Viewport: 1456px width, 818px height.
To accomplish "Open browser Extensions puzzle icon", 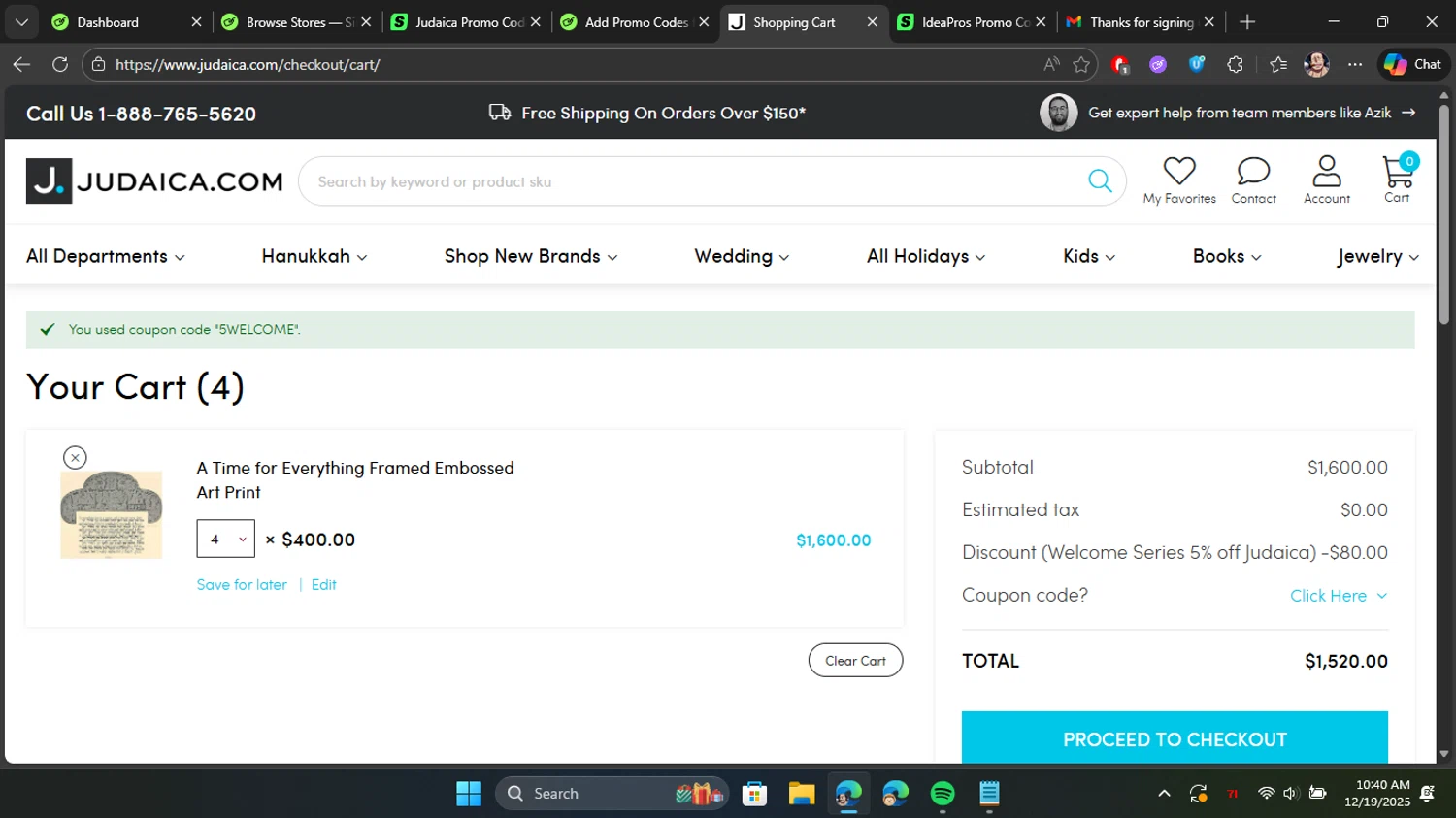I will pos(1235,64).
